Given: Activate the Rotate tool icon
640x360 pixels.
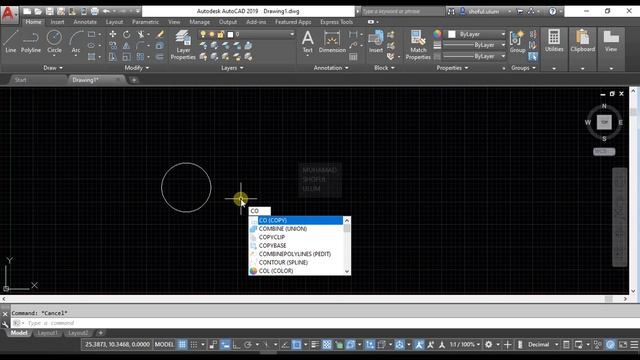Looking at the screenshot, I should pyautogui.click(x=127, y=34).
